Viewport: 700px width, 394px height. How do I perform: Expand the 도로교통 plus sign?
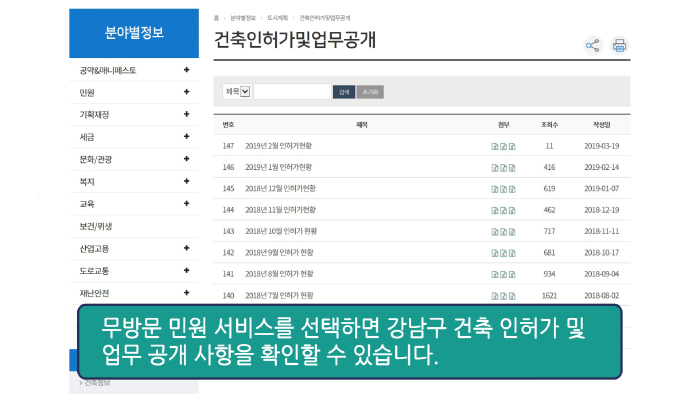[187, 270]
